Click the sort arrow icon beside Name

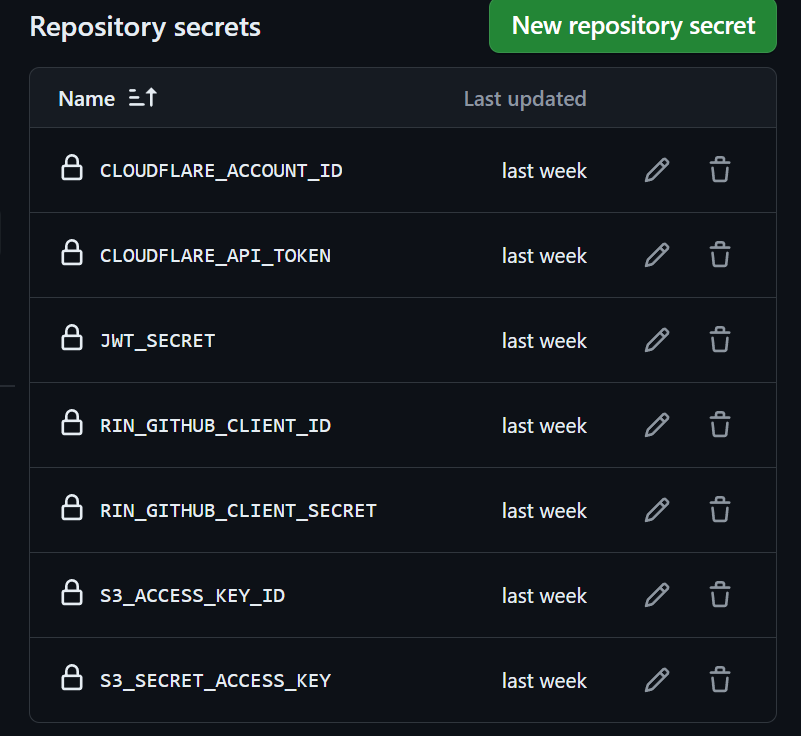click(143, 98)
